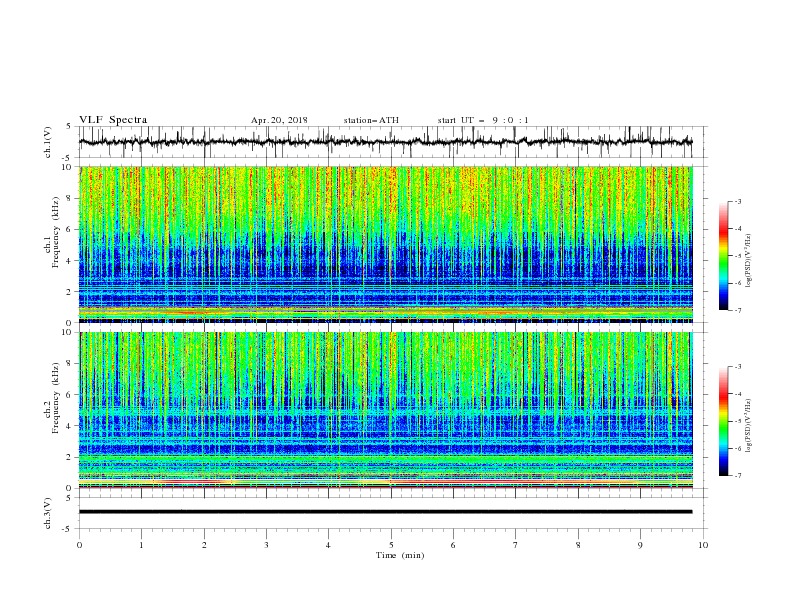Click the "9" tick on the time axis
The image size is (792, 612).
(x=640, y=545)
